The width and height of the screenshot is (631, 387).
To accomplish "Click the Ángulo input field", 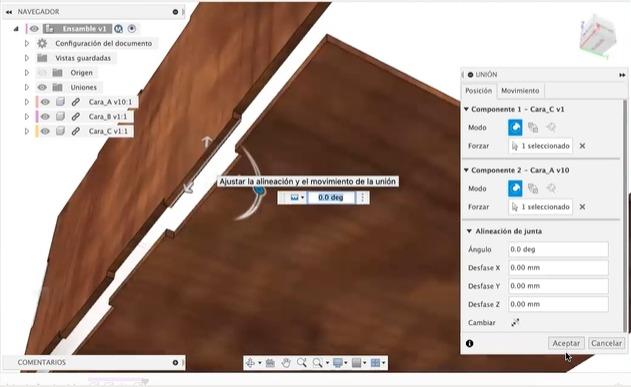I will tap(558, 249).
